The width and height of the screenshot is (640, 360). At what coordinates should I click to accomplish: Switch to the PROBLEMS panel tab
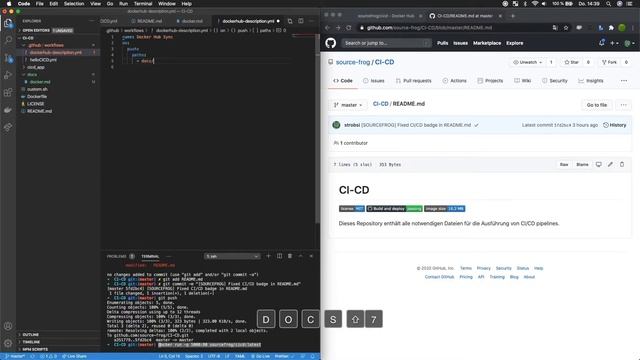point(117,256)
